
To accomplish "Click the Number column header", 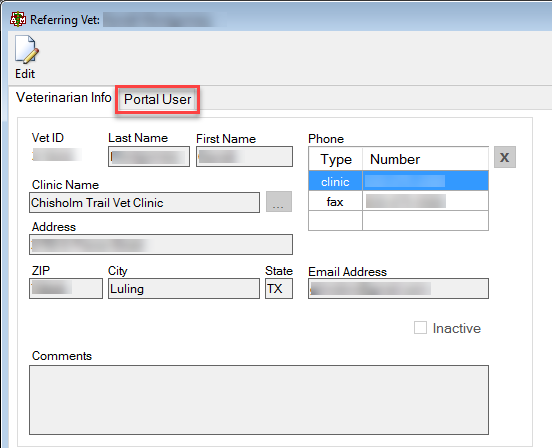I will [x=425, y=159].
